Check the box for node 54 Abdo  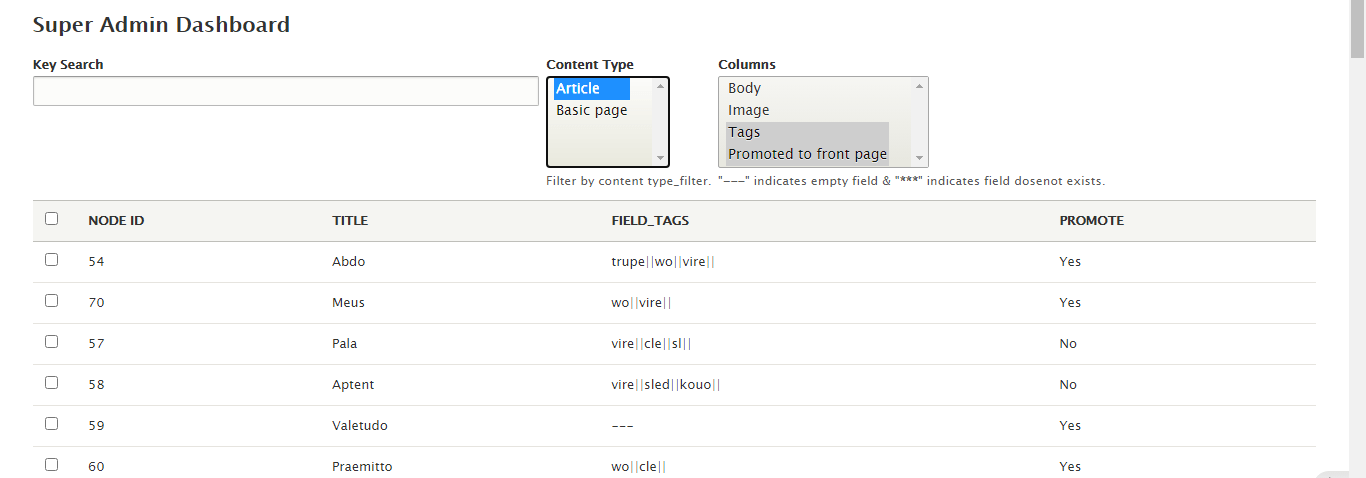coord(52,260)
